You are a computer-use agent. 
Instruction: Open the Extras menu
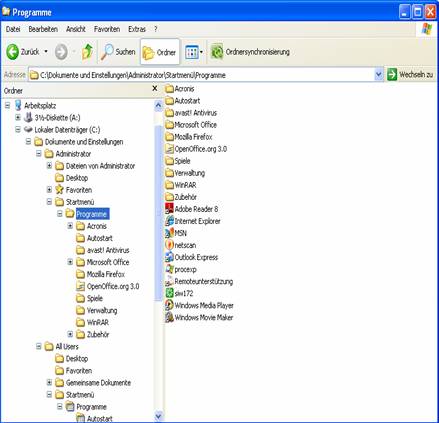pos(137,29)
